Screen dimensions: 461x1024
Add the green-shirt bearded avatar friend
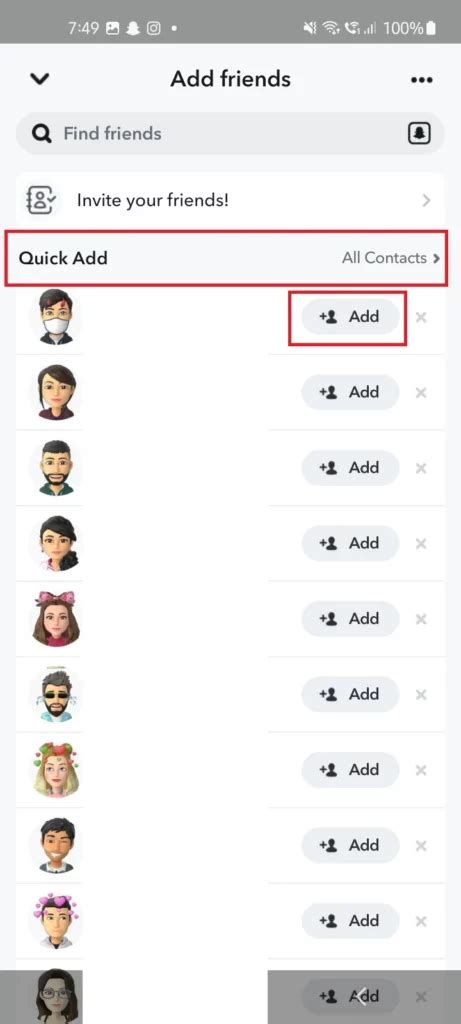click(350, 468)
